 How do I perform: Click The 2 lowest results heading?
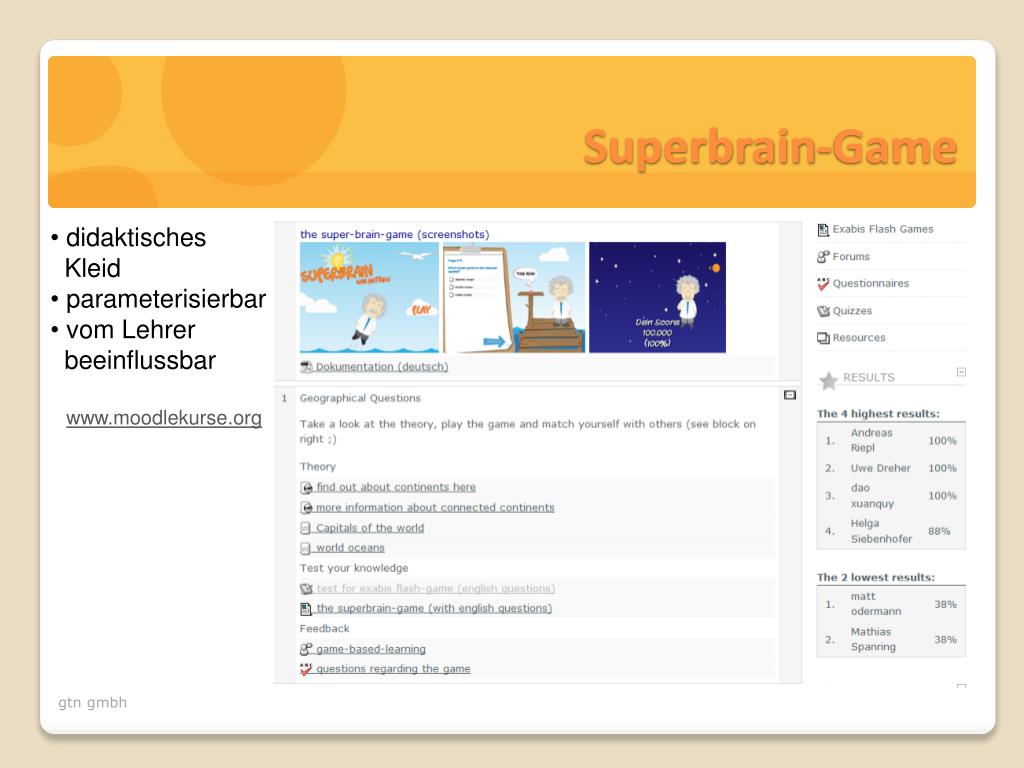[x=876, y=578]
